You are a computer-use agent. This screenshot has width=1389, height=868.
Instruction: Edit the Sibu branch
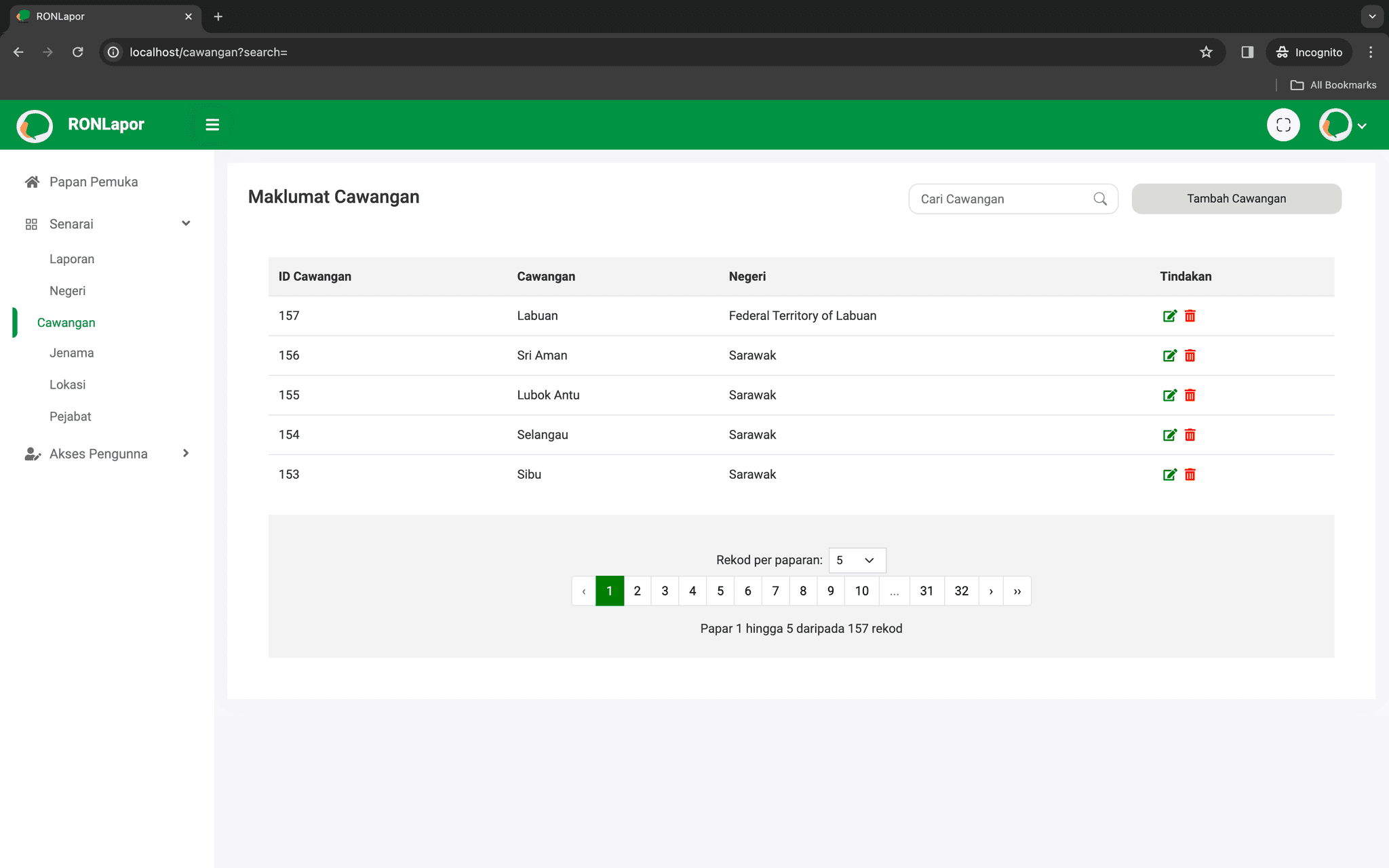(1170, 475)
